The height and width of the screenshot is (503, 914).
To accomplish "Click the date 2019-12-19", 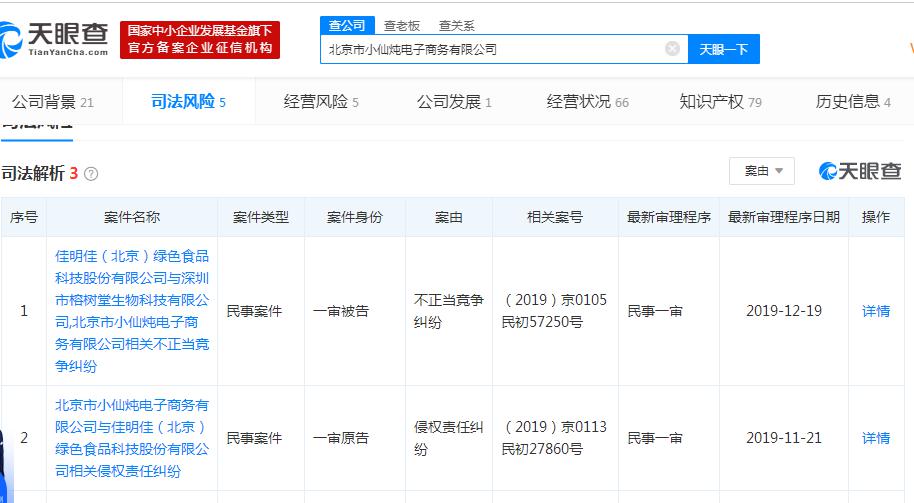I will pos(784,311).
